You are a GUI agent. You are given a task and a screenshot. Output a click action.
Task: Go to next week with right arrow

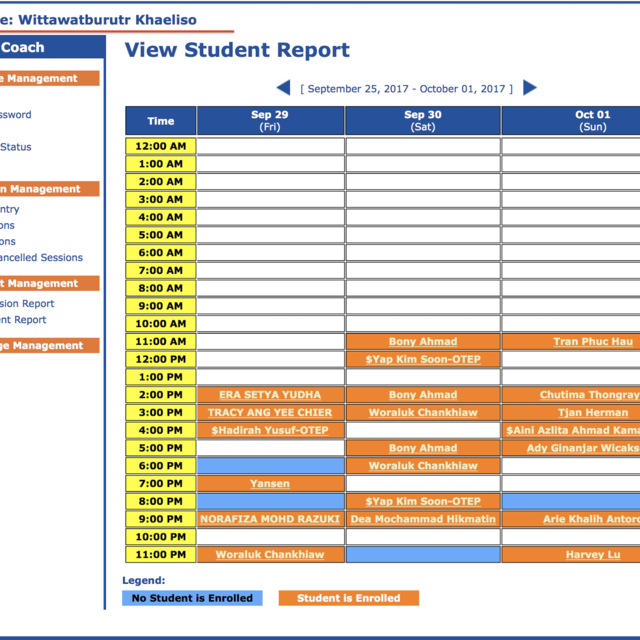(x=529, y=88)
